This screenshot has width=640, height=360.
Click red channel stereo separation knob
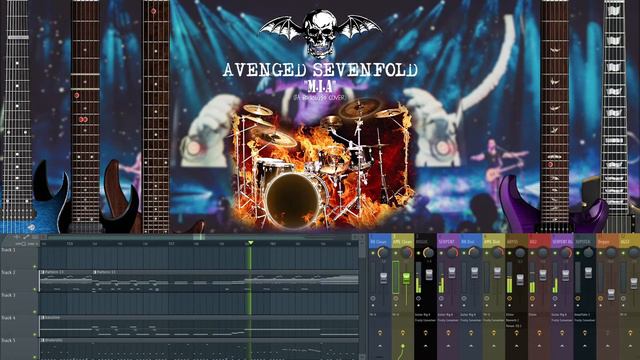coord(532,298)
